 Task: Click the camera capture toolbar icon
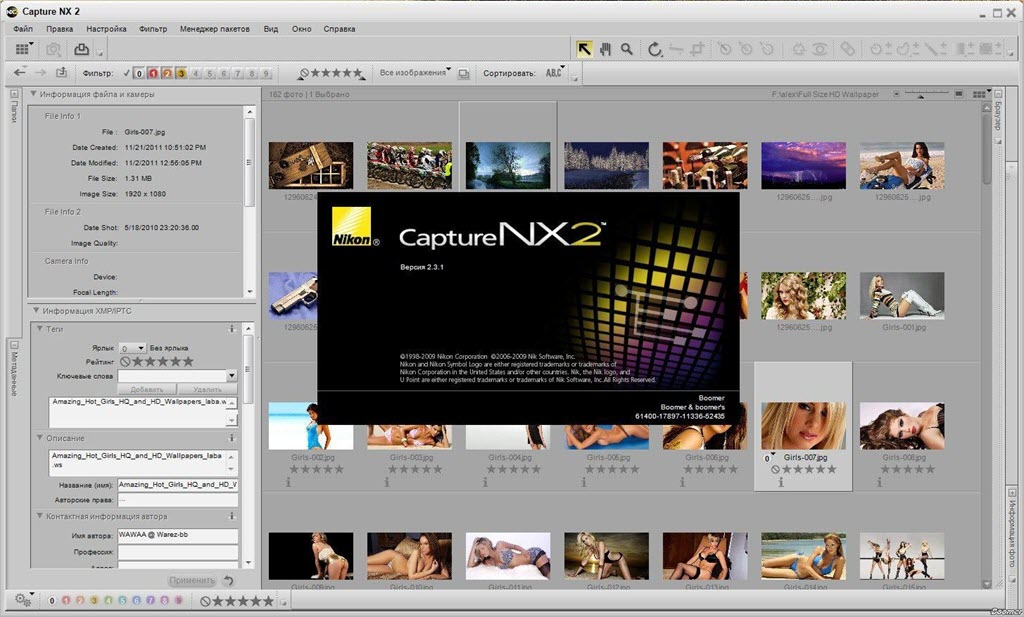tap(53, 49)
